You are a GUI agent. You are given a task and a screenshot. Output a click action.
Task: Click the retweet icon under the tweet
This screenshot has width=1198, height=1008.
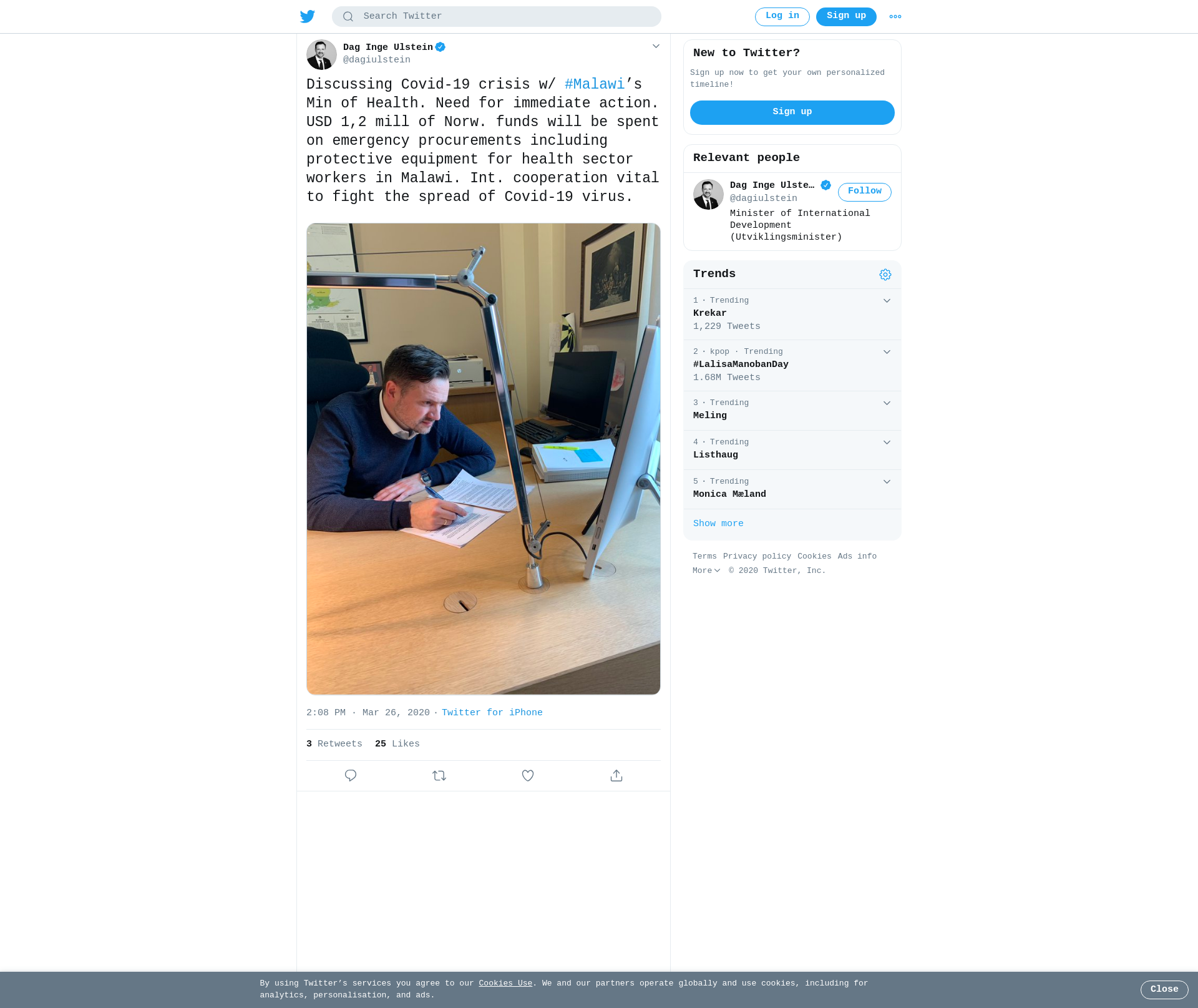tap(439, 775)
